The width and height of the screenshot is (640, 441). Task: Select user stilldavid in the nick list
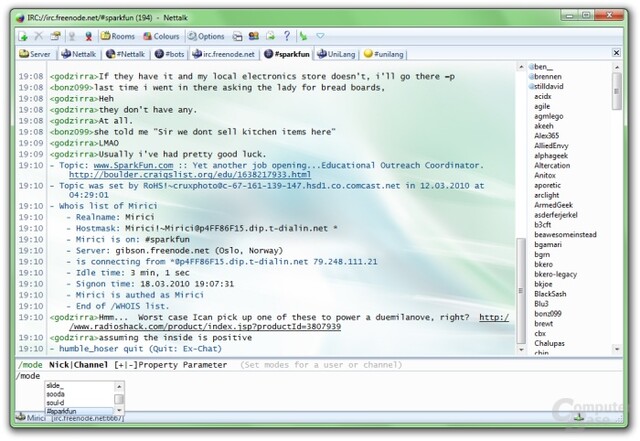549,87
